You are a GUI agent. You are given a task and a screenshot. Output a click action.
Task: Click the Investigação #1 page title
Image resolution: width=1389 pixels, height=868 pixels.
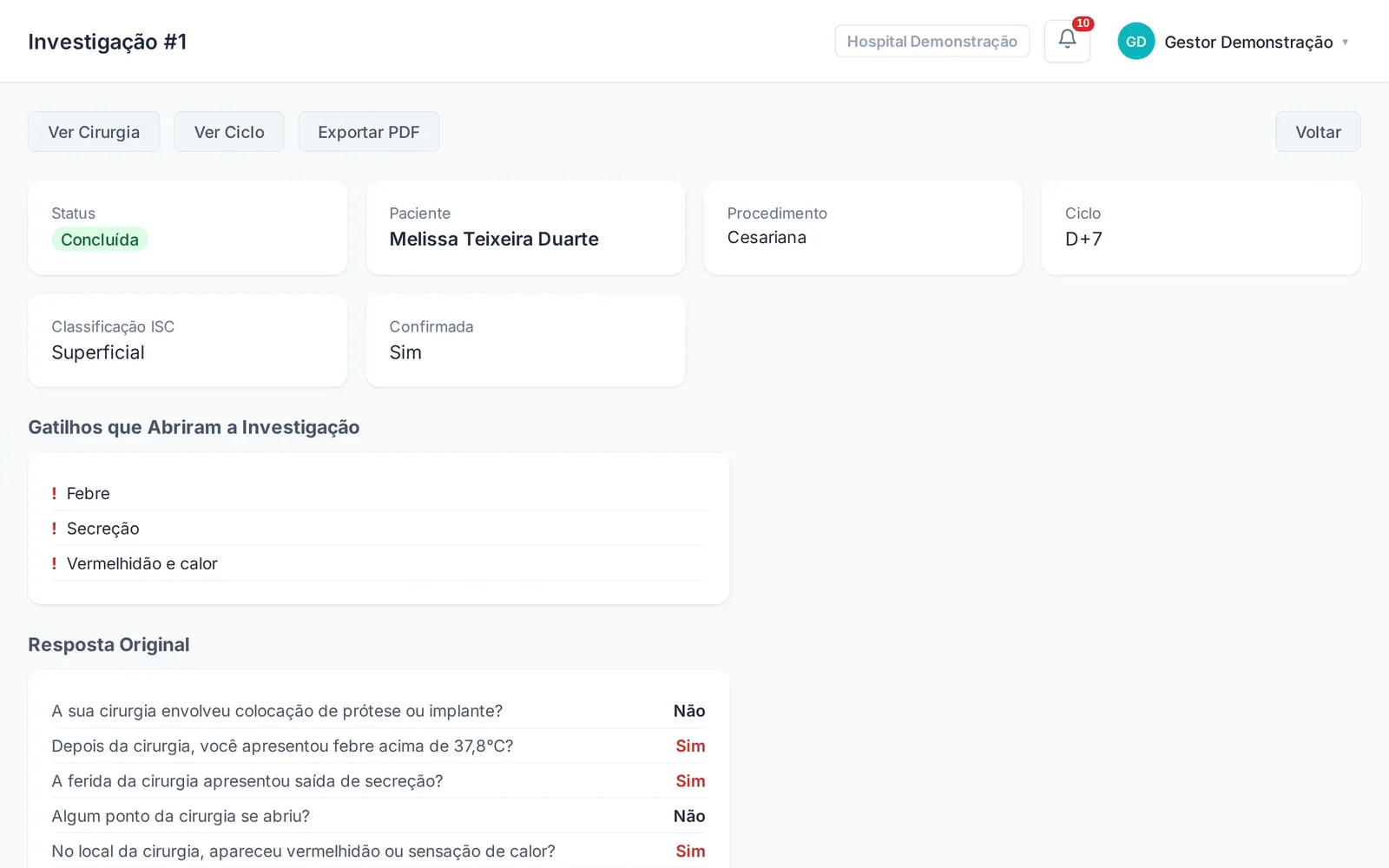(x=108, y=42)
